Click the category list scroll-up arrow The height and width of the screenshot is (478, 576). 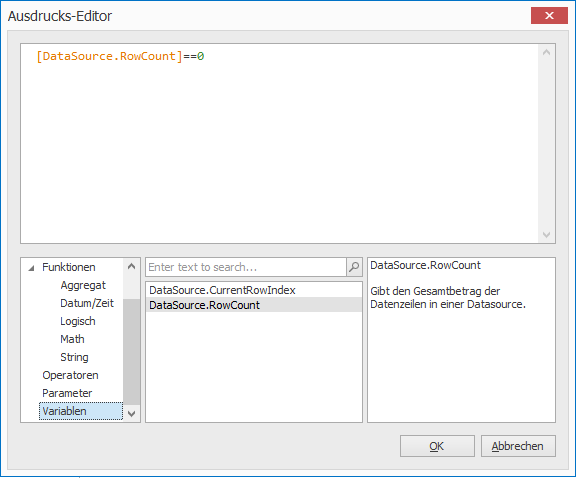pyautogui.click(x=132, y=266)
